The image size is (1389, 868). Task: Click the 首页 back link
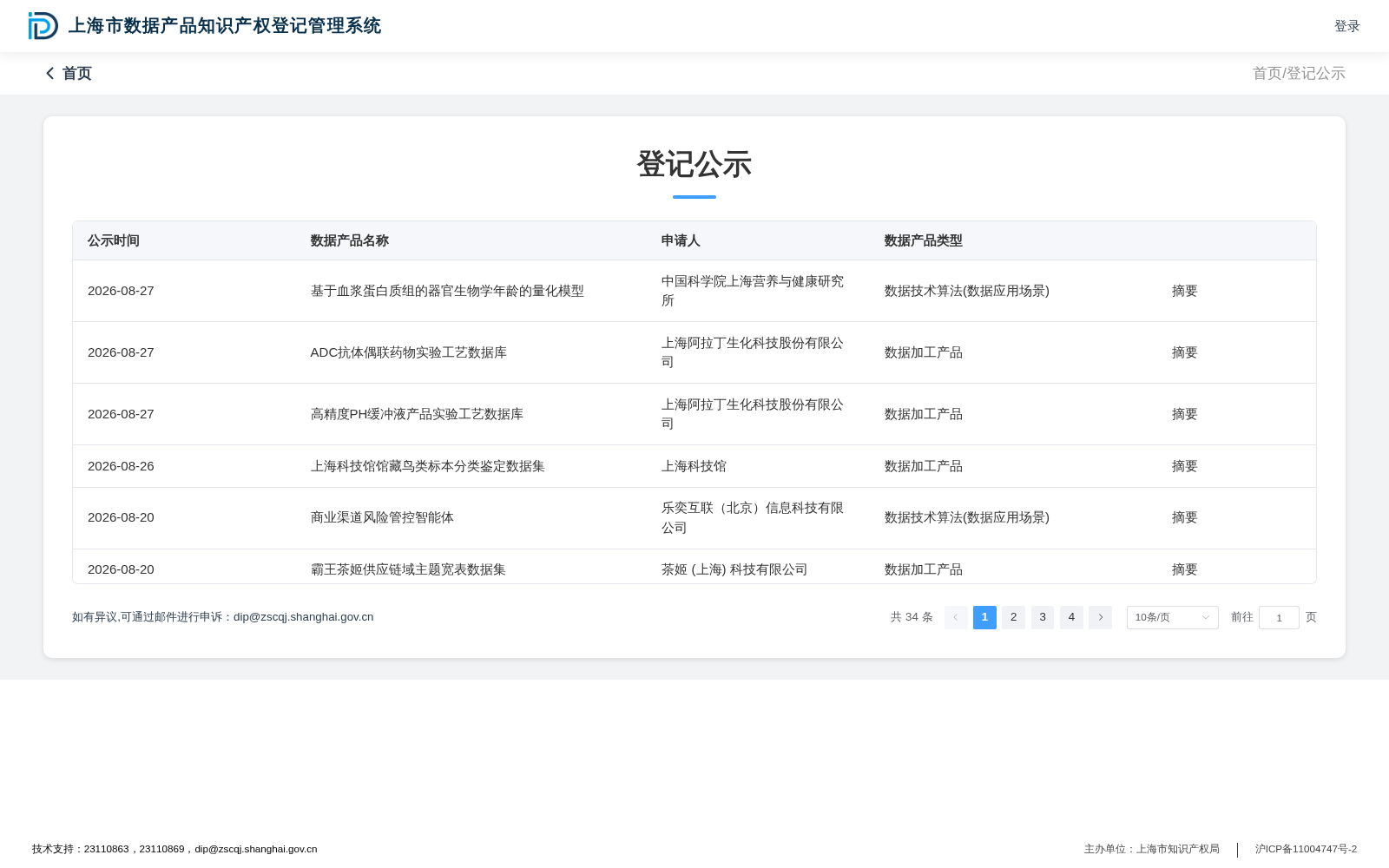click(76, 74)
